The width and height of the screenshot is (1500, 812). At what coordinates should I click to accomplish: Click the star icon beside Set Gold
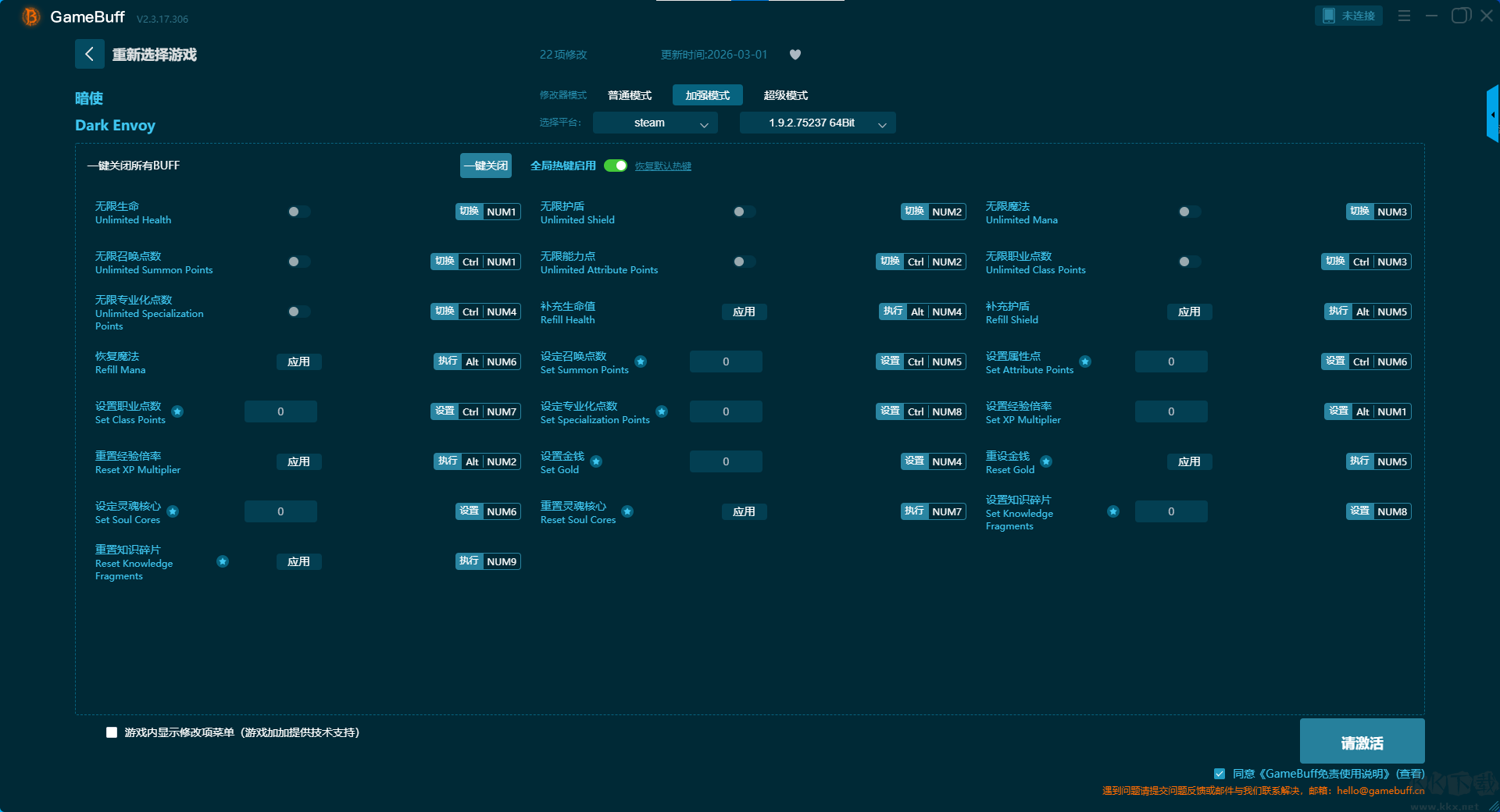click(x=596, y=461)
